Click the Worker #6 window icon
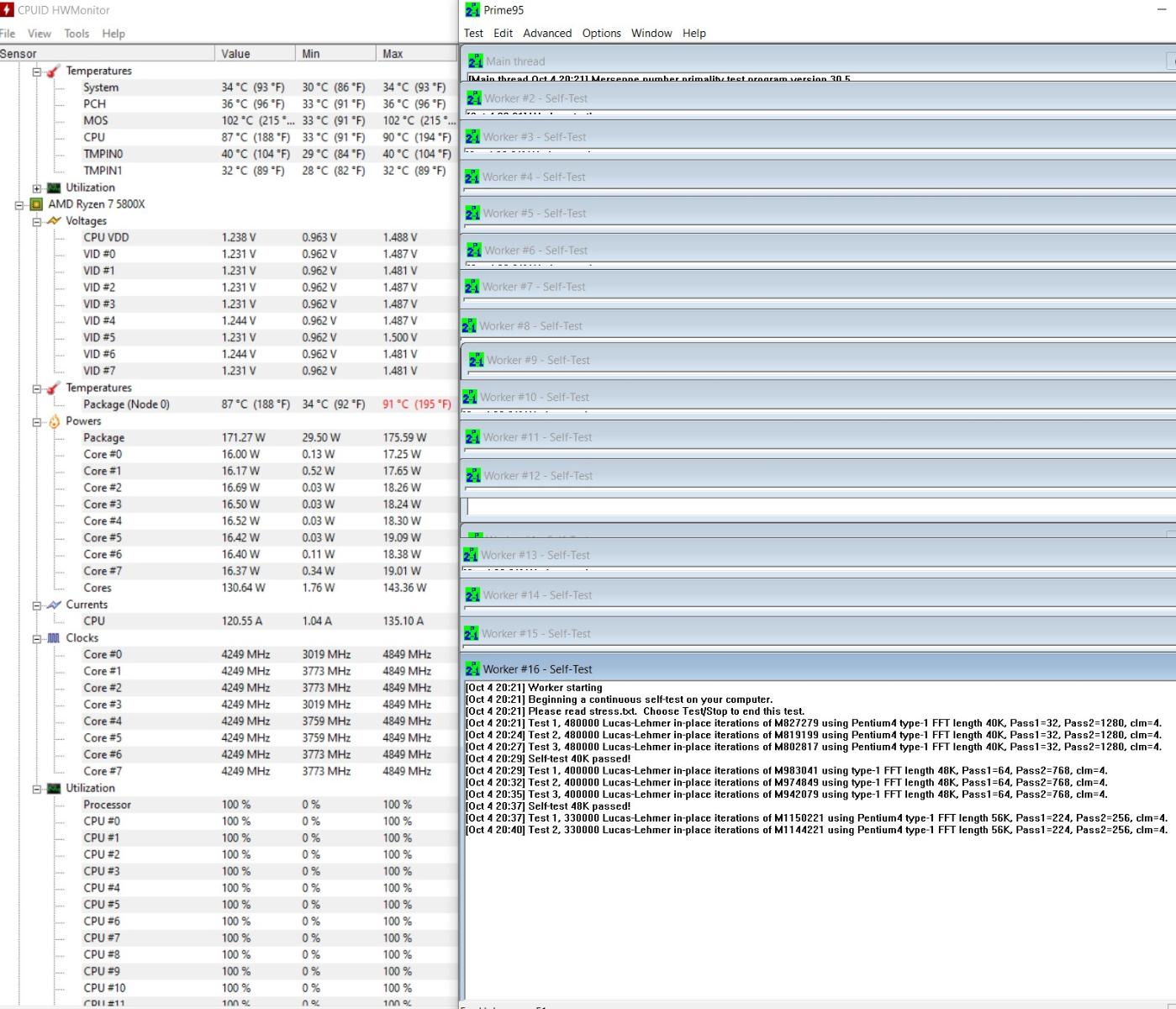Screen dimensions: 1176x1009 (x=473, y=251)
